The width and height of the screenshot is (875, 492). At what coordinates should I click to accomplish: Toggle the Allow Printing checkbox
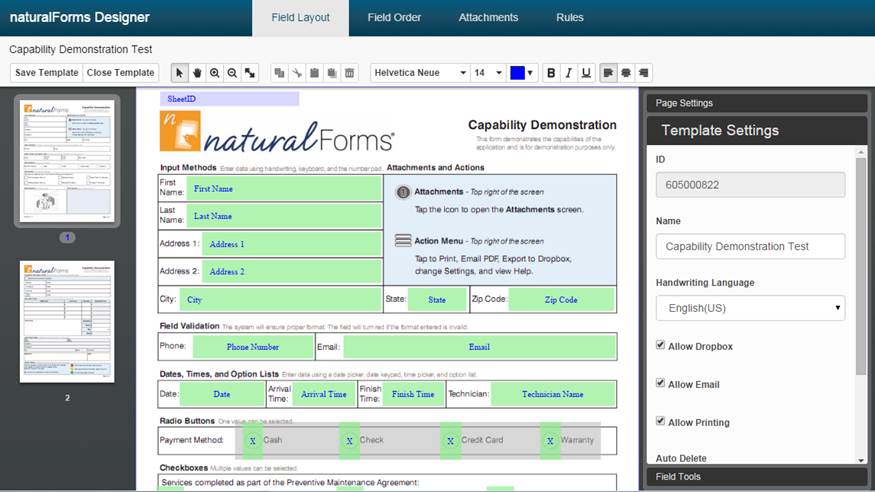(x=661, y=421)
